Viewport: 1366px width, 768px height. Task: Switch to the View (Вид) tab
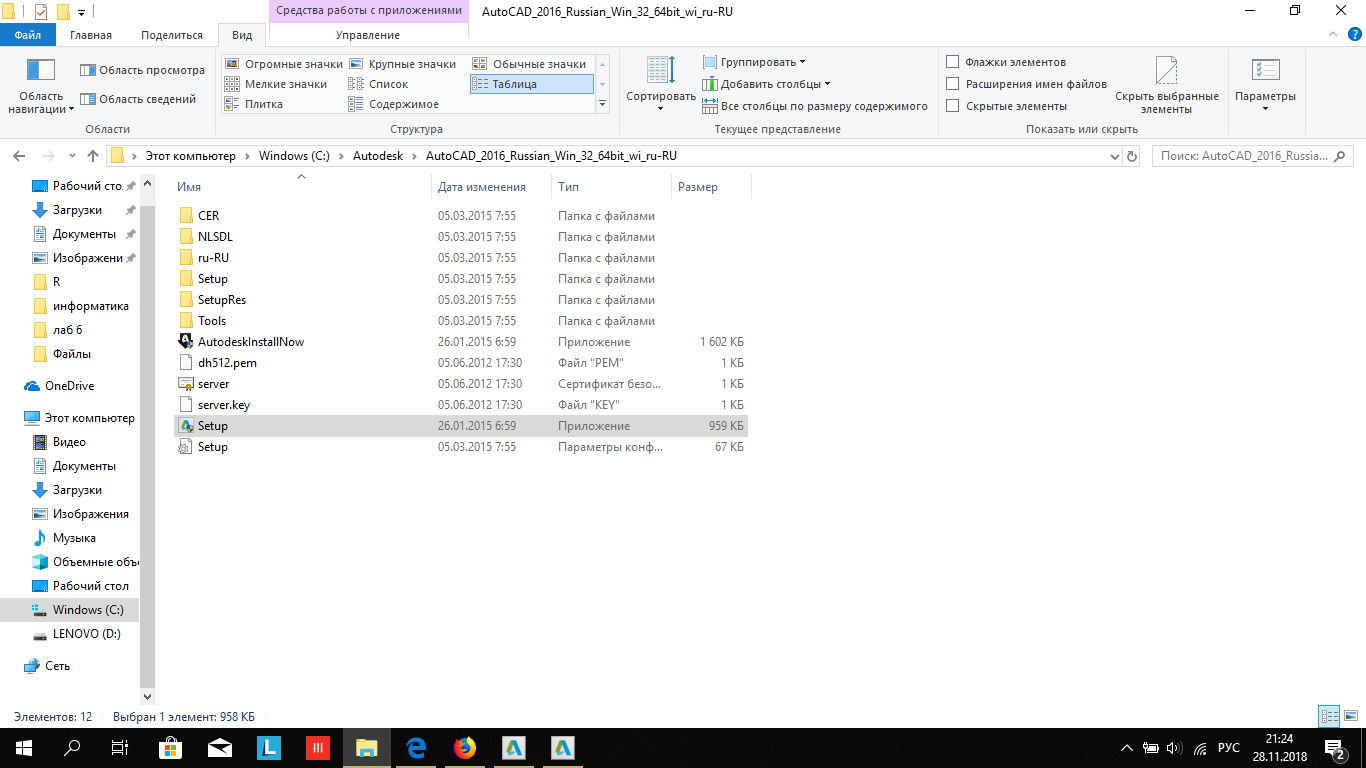click(x=242, y=35)
